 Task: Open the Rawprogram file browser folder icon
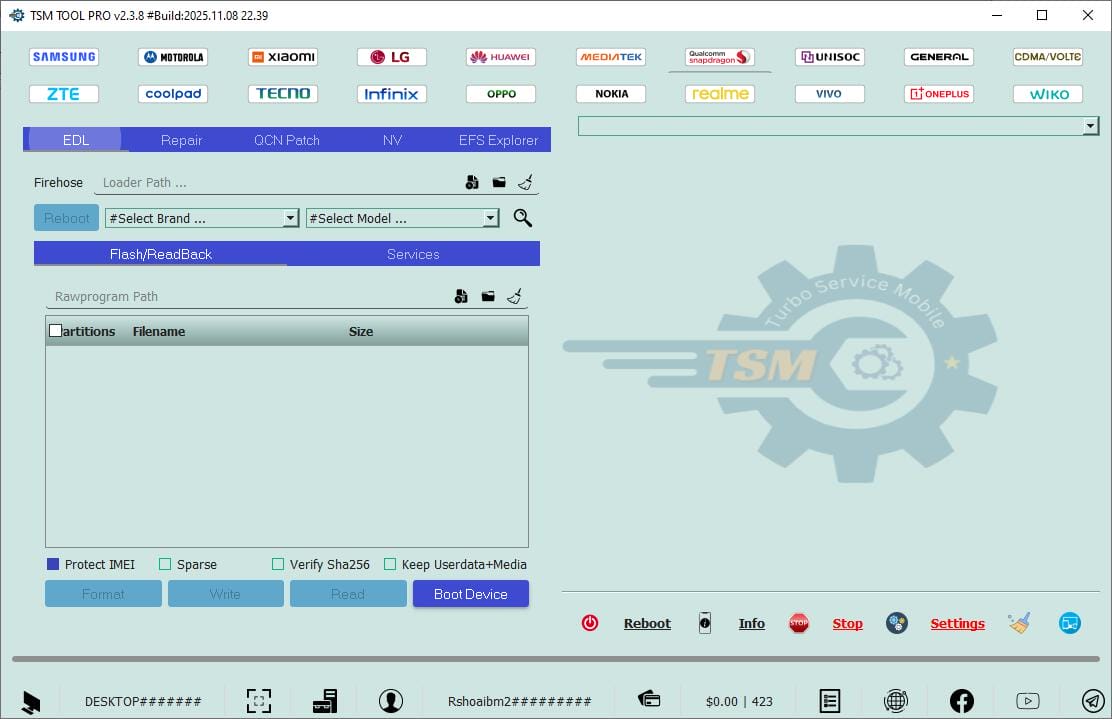click(487, 296)
